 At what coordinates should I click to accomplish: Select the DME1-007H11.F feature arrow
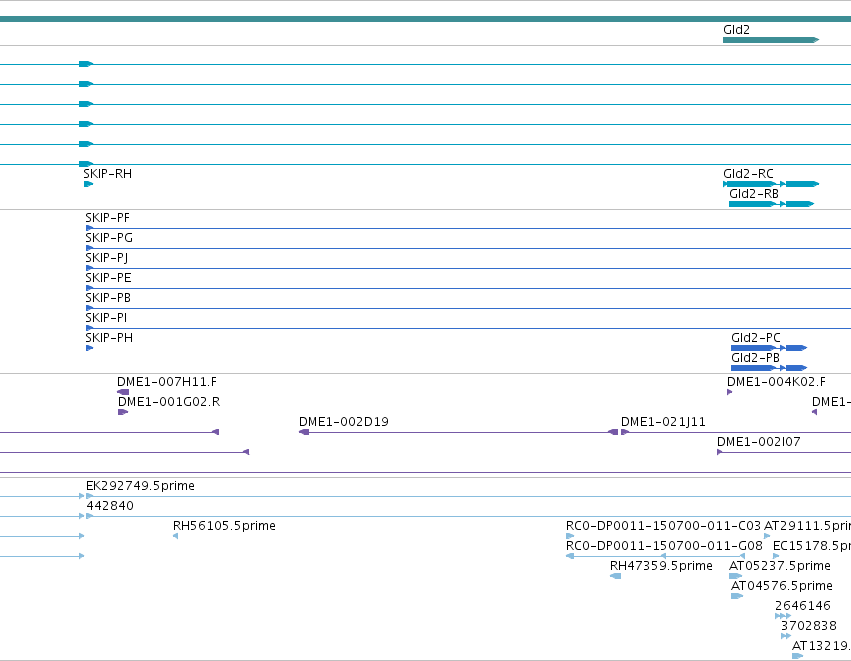pos(123,392)
